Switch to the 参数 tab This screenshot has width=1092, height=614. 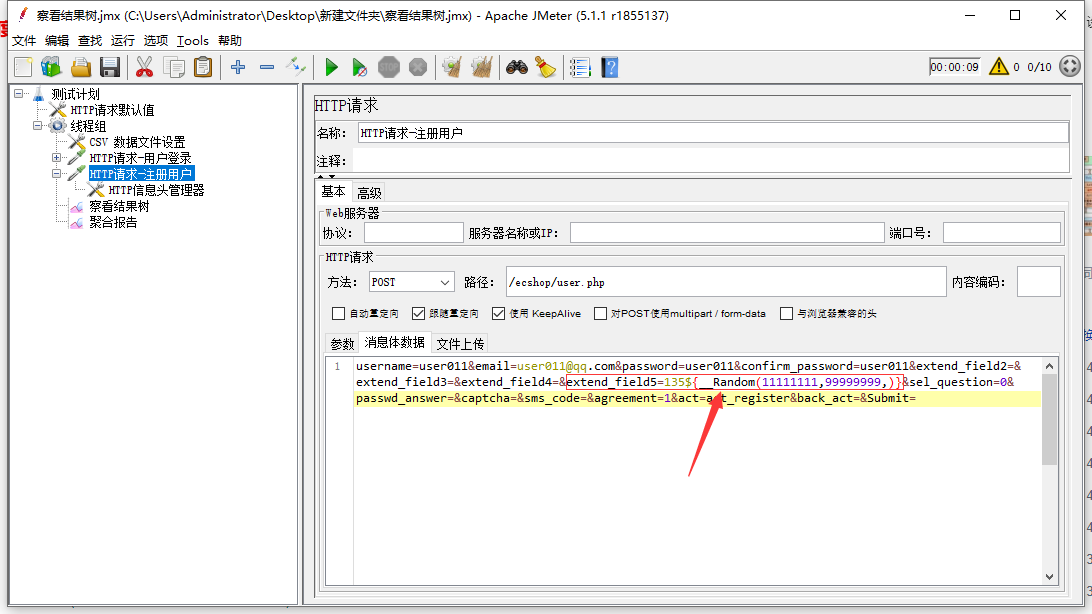[x=342, y=344]
